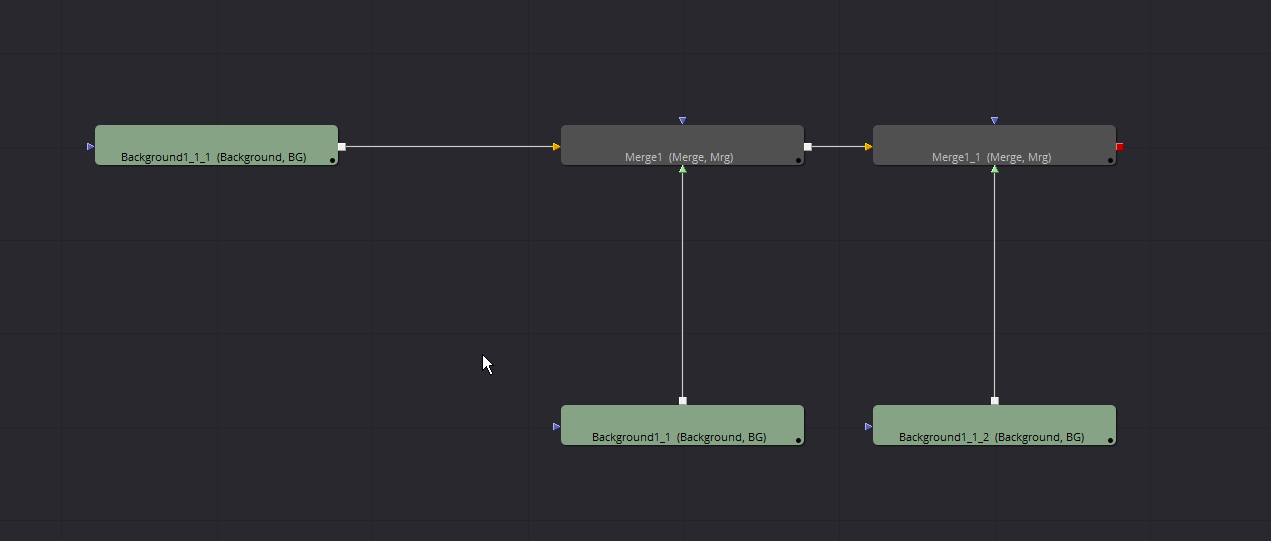
Task: Select the wire from Background1_1_1 to Merge1
Action: [x=450, y=146]
